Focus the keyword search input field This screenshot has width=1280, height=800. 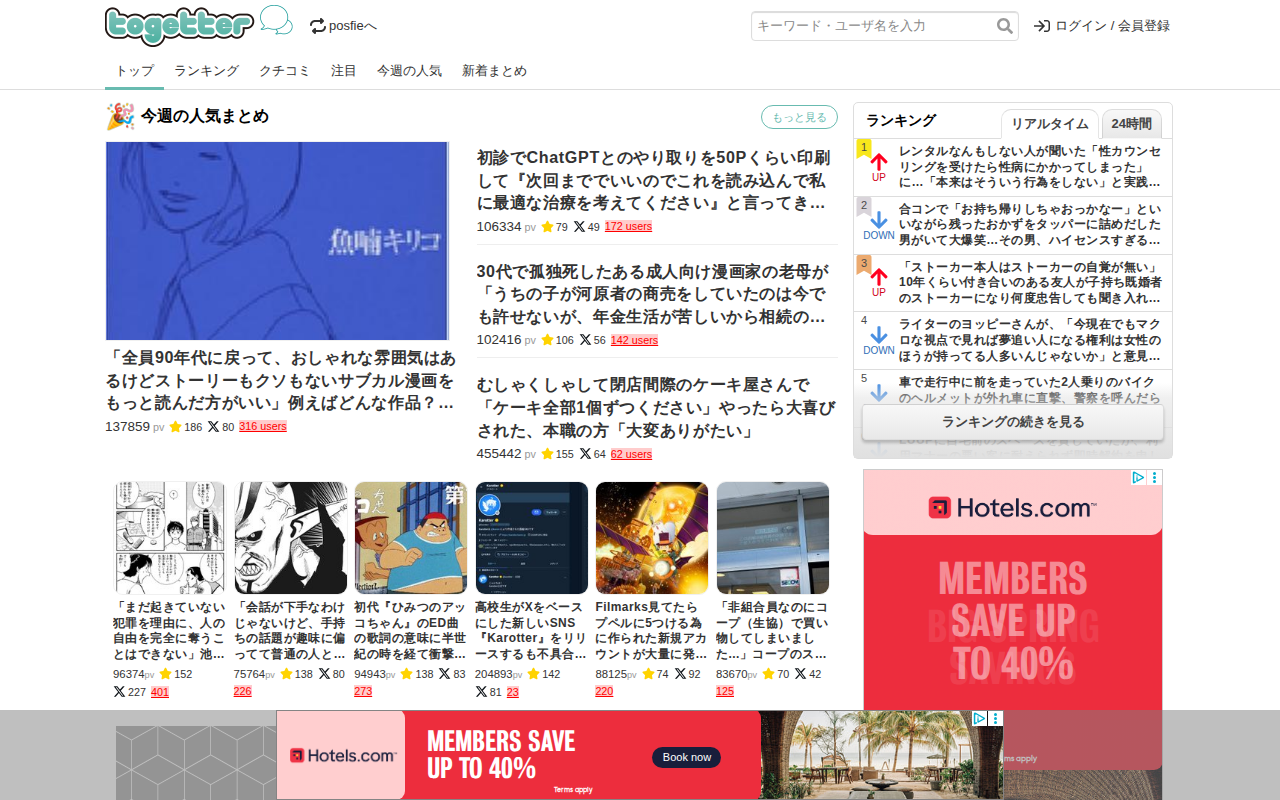(x=873, y=26)
